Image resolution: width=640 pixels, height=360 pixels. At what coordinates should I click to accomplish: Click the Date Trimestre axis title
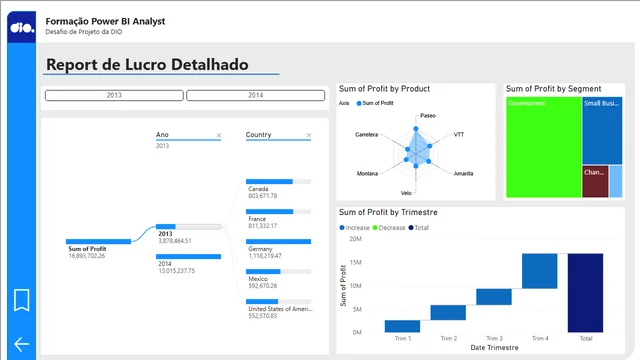click(494, 348)
